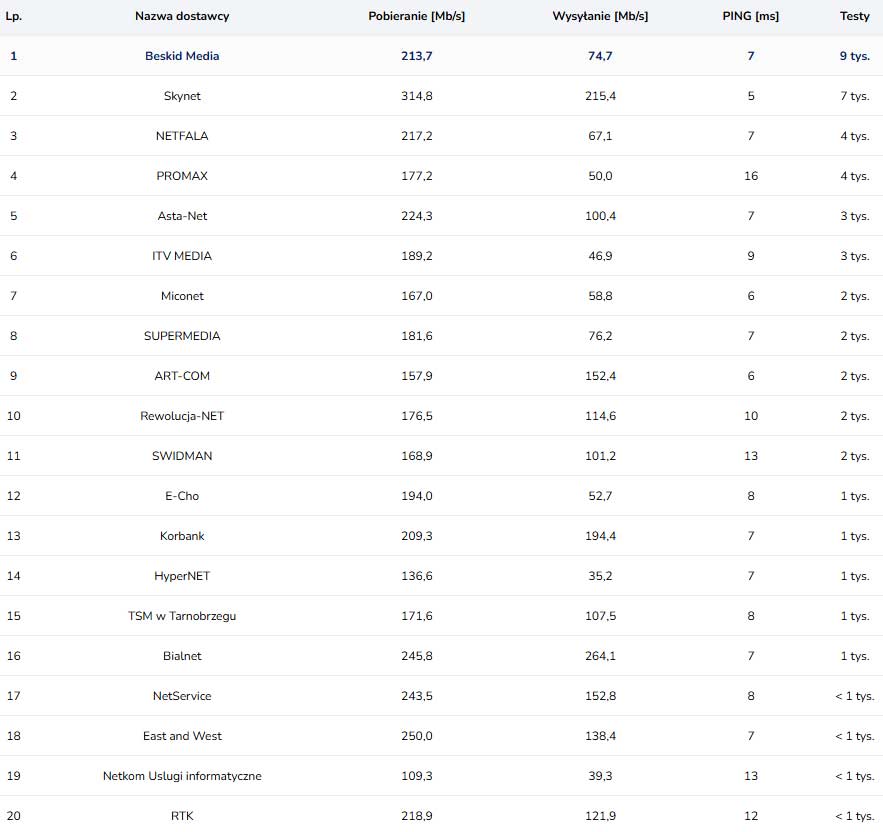Click Skynet's download value 314,8
Viewport: 883px width, 832px height.
point(417,96)
